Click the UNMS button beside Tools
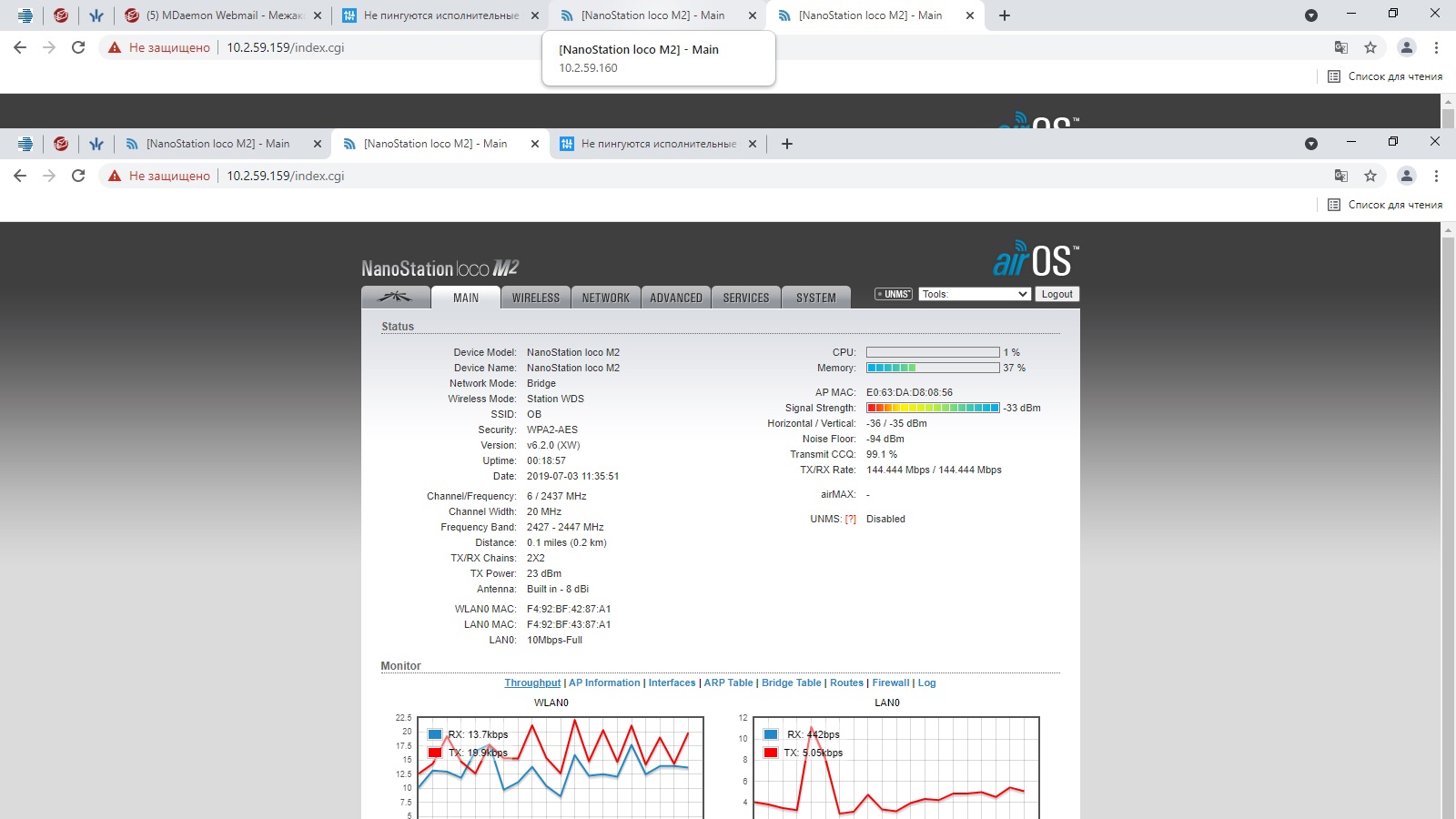The image size is (1456, 819). point(894,294)
